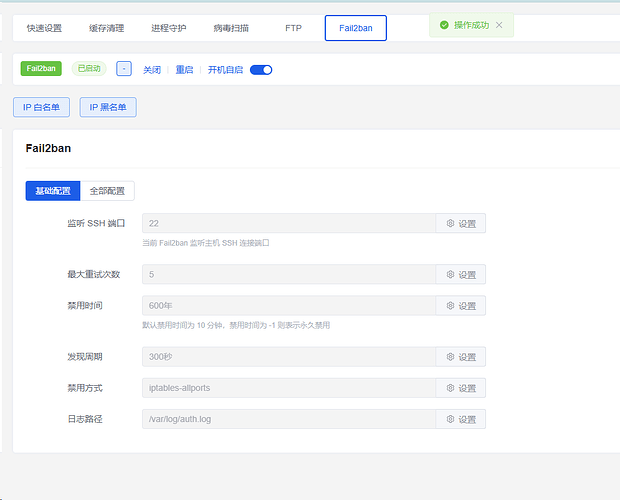Screen dimensions: 620x500
Task: Open the IP 白名单 button
Action: [42, 107]
